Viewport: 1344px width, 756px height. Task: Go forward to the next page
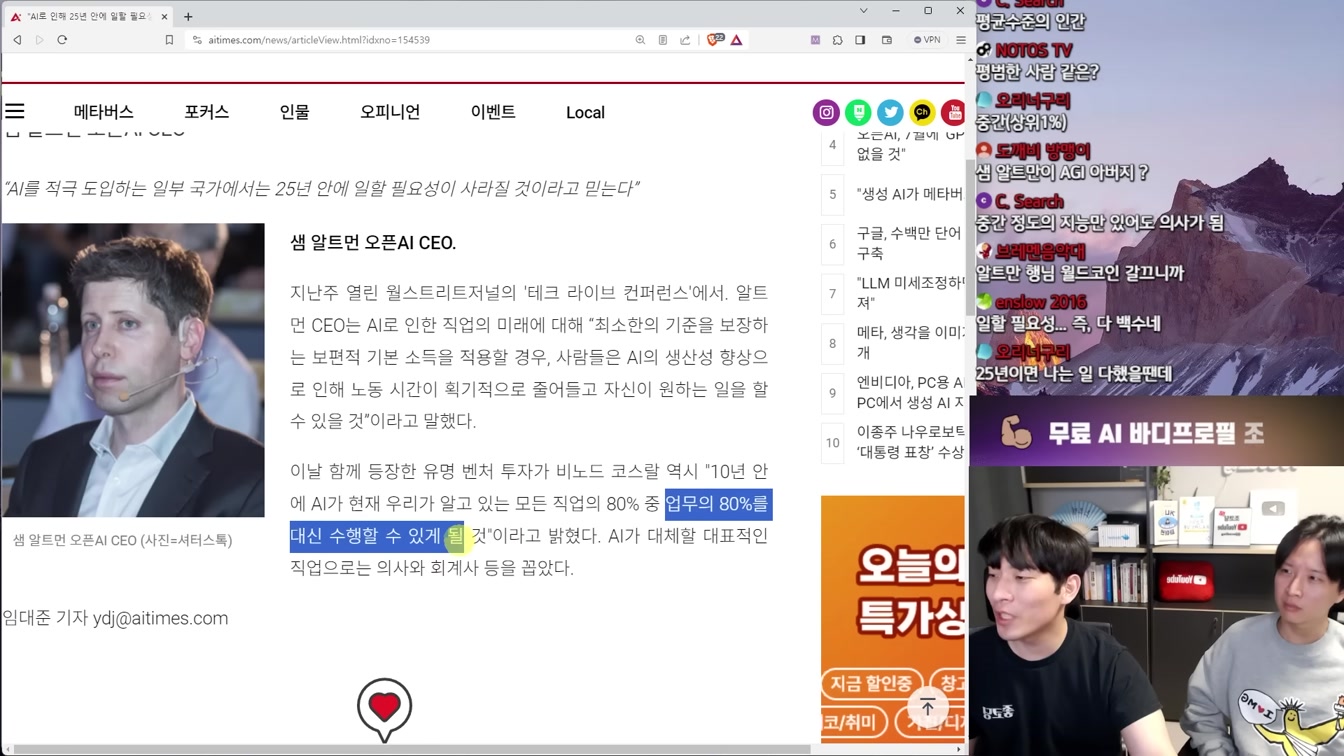tap(40, 40)
